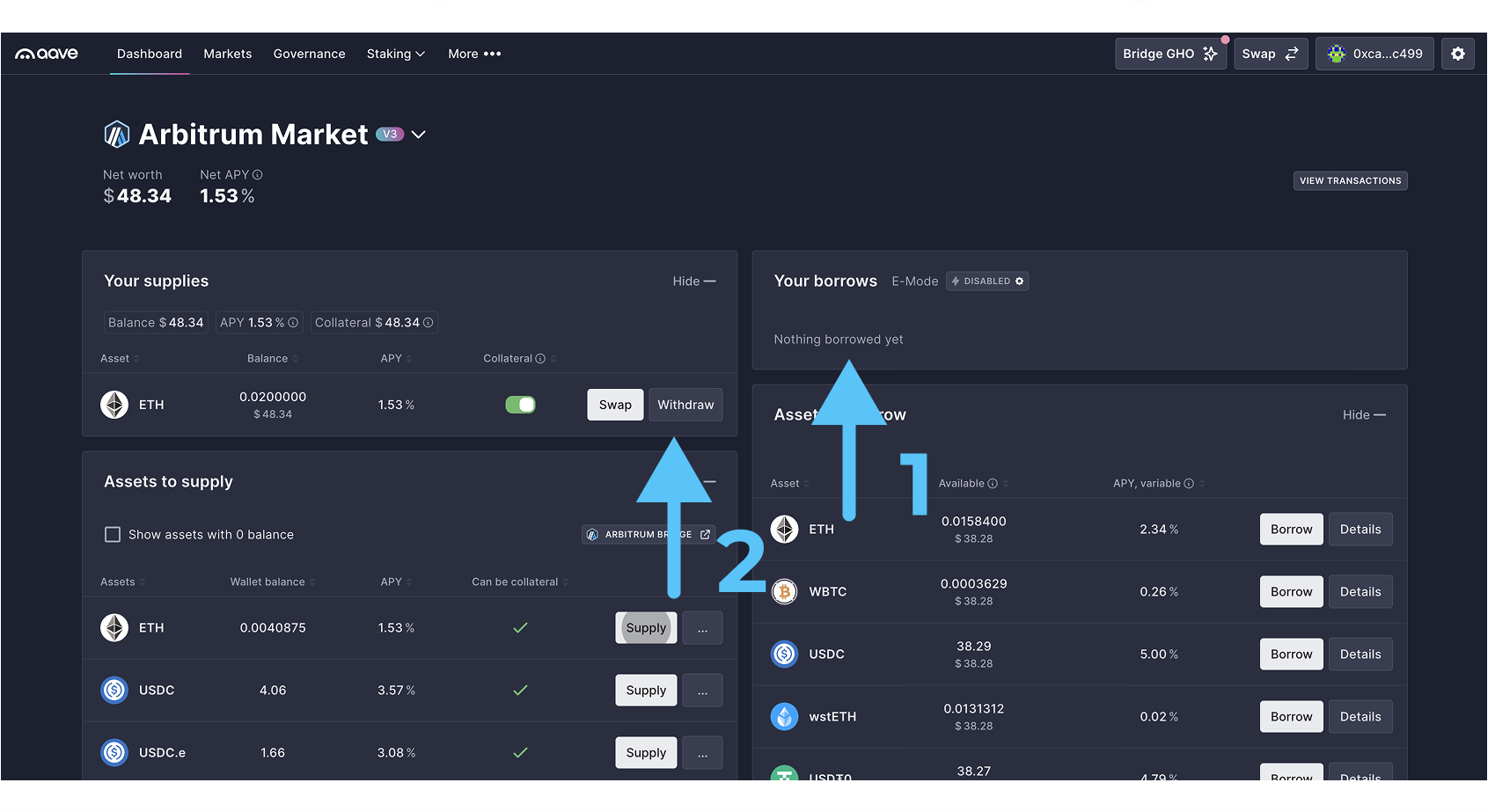Click the Aave logo in the header

47,54
